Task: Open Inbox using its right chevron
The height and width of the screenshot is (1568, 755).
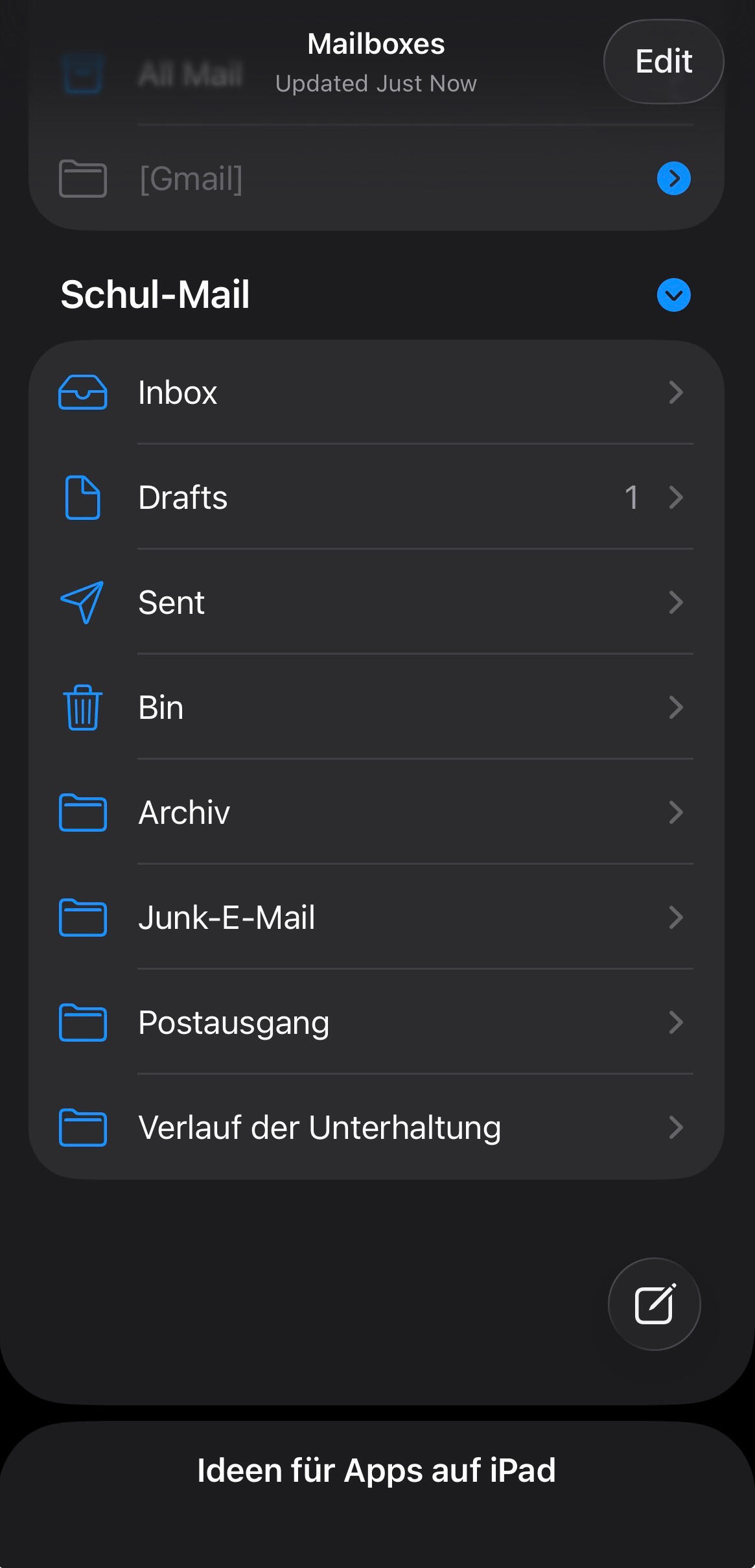Action: pos(675,393)
